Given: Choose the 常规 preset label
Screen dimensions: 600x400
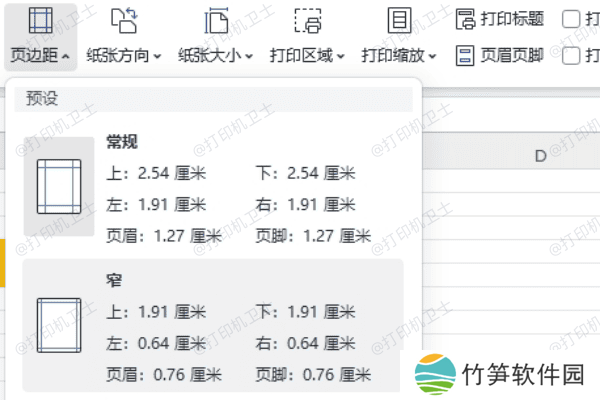Looking at the screenshot, I should pos(122,142).
